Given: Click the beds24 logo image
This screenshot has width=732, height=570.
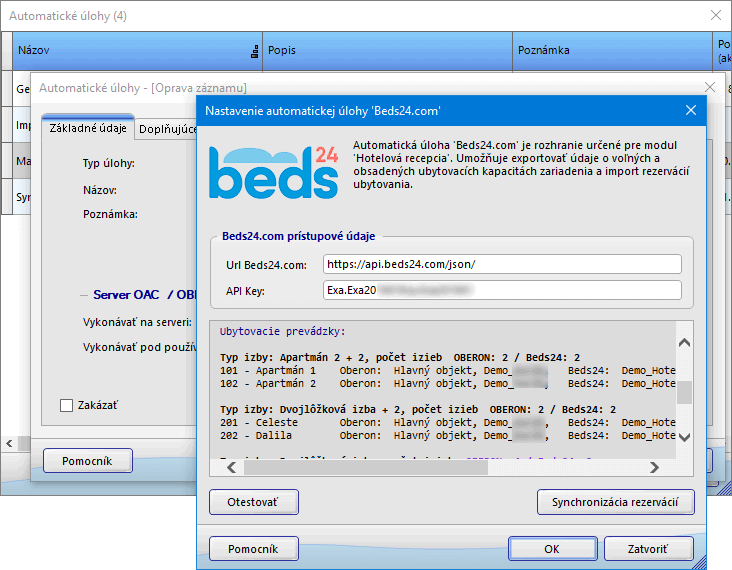Looking at the screenshot, I should (x=274, y=171).
